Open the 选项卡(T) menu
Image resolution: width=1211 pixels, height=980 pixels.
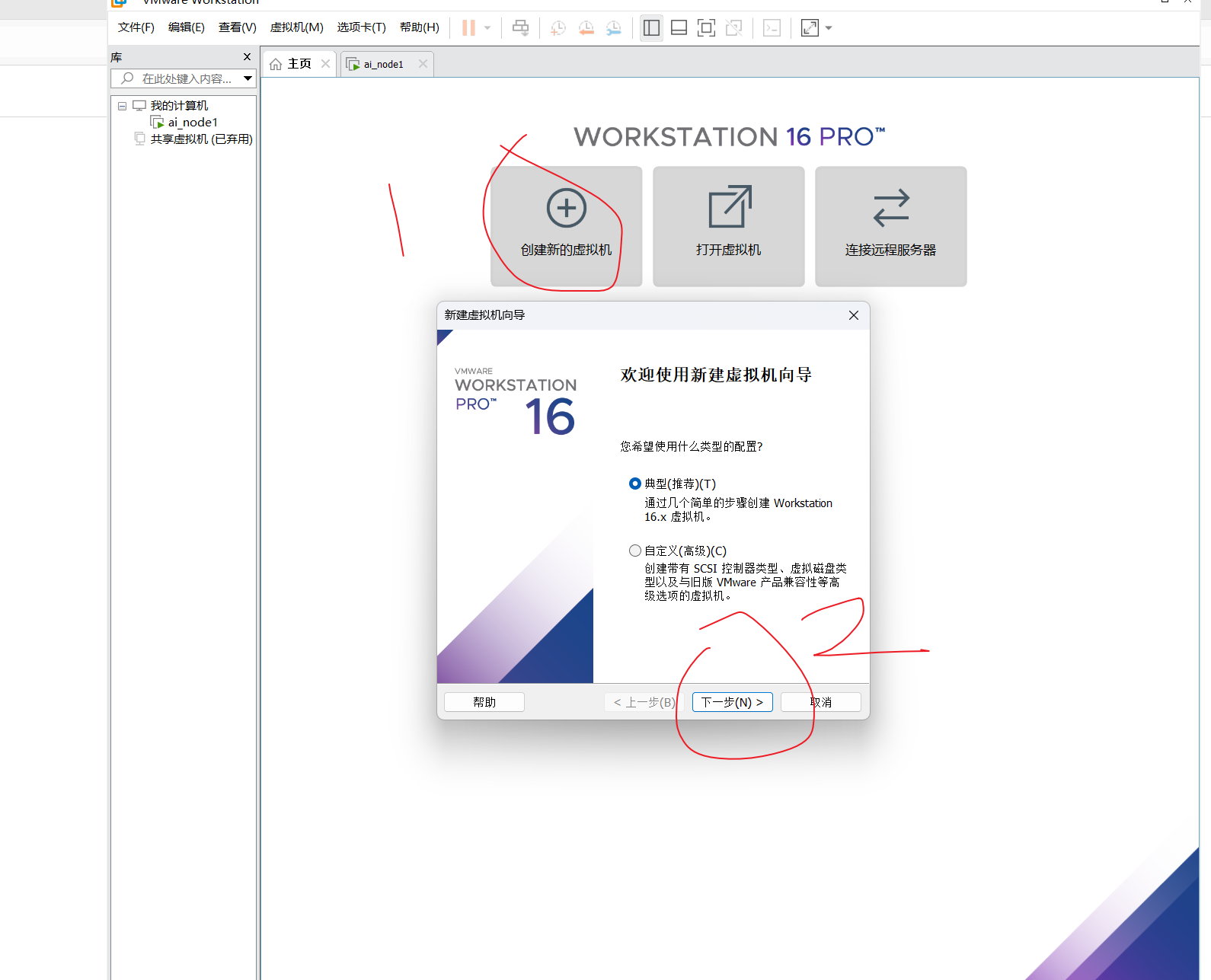pyautogui.click(x=362, y=27)
